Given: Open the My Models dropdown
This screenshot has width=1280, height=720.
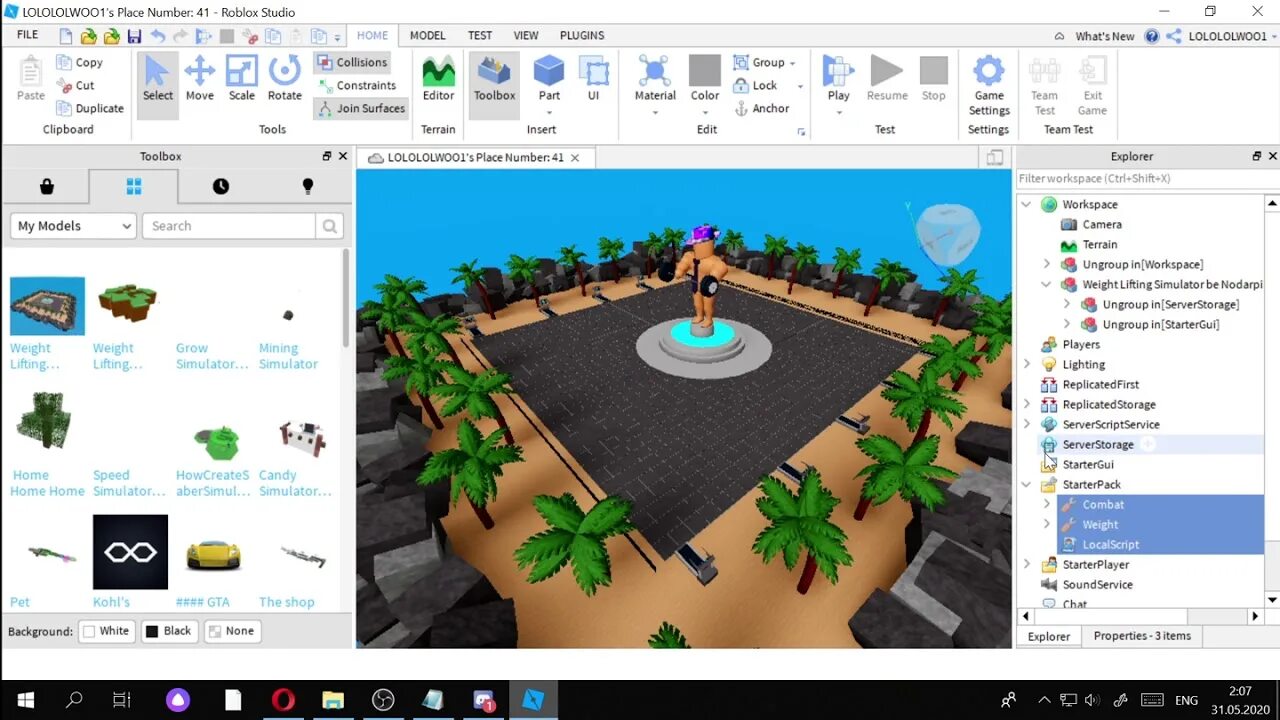Looking at the screenshot, I should (x=73, y=226).
